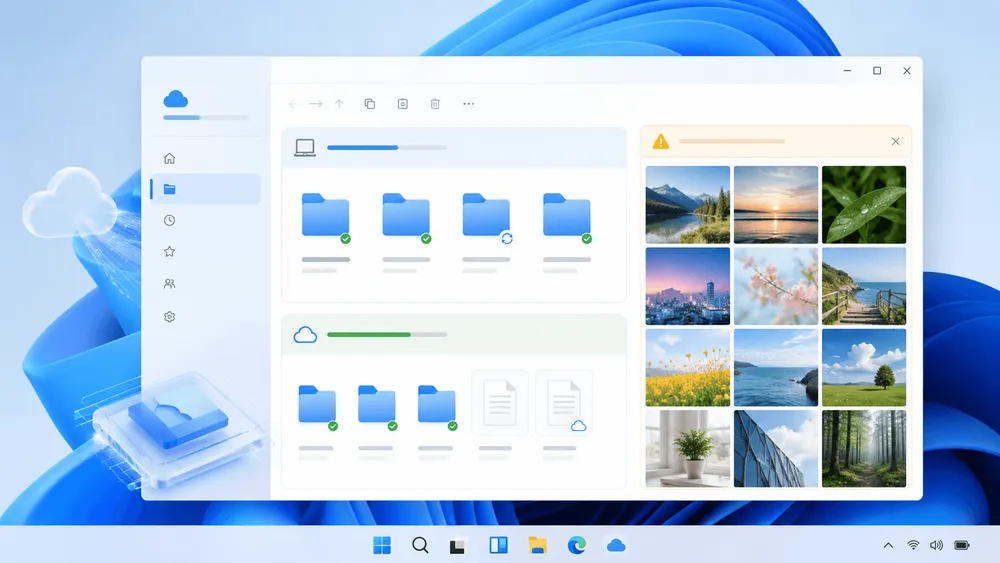Open File Explorer from the taskbar

coord(538,545)
